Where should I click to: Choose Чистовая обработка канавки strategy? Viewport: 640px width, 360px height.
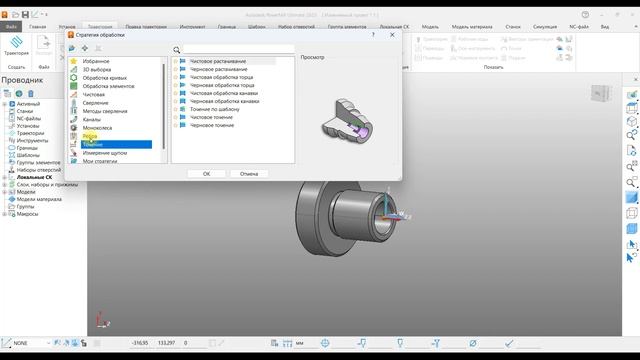click(x=224, y=93)
